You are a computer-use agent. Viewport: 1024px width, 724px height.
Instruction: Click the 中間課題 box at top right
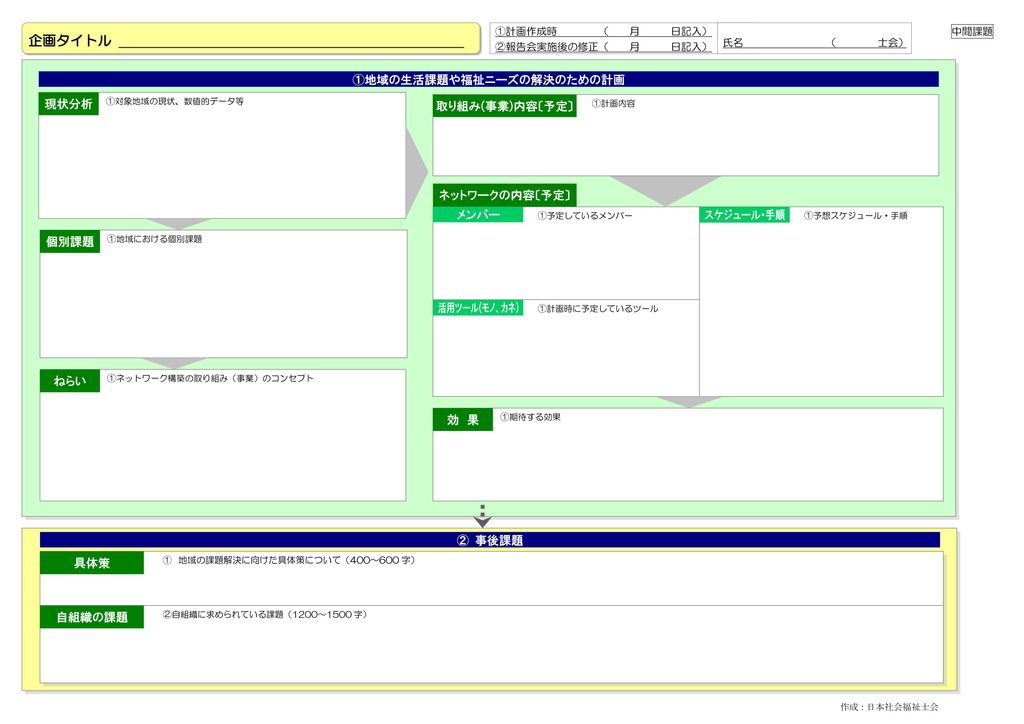(x=972, y=31)
